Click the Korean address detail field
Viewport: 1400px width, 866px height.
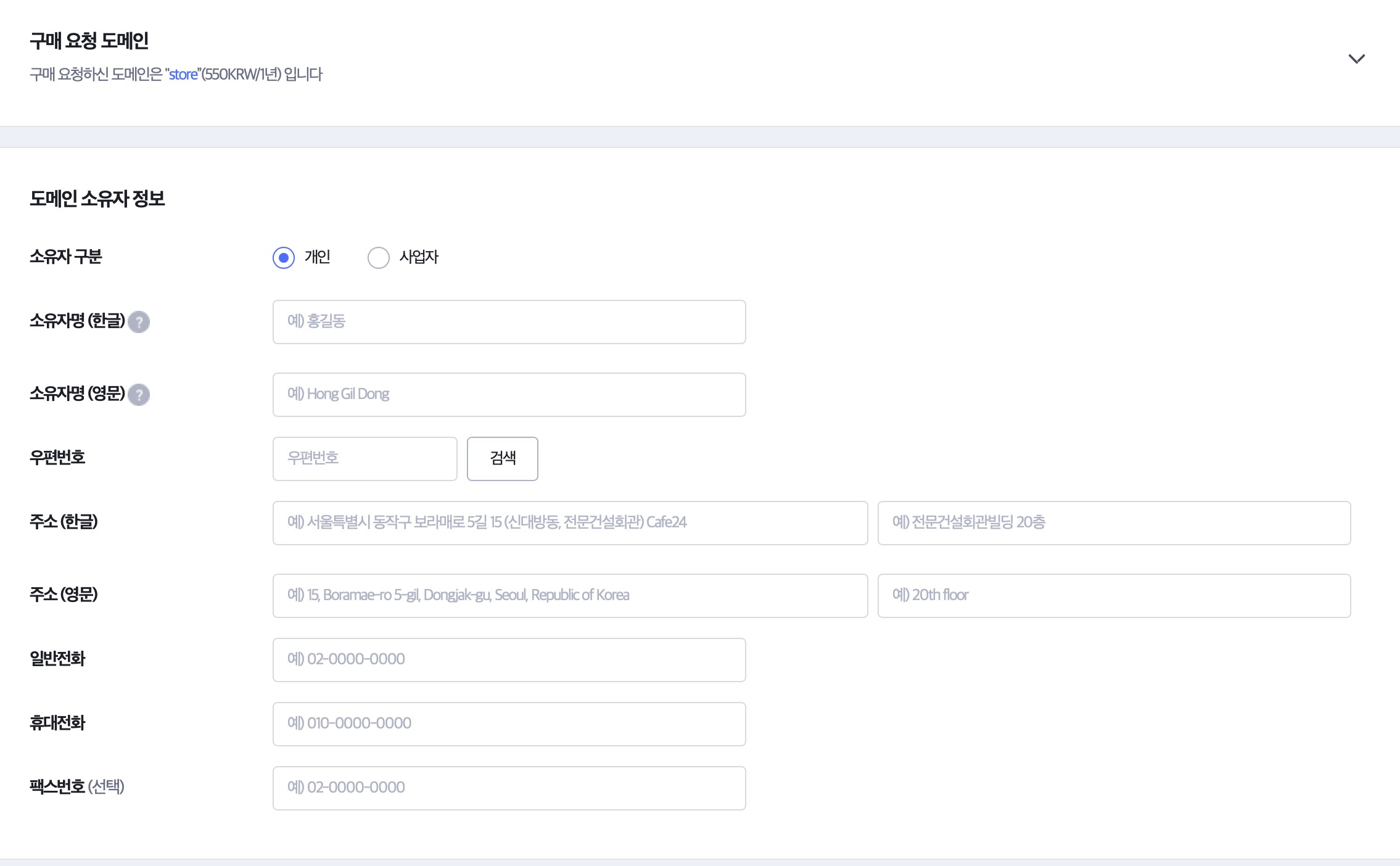[1114, 523]
